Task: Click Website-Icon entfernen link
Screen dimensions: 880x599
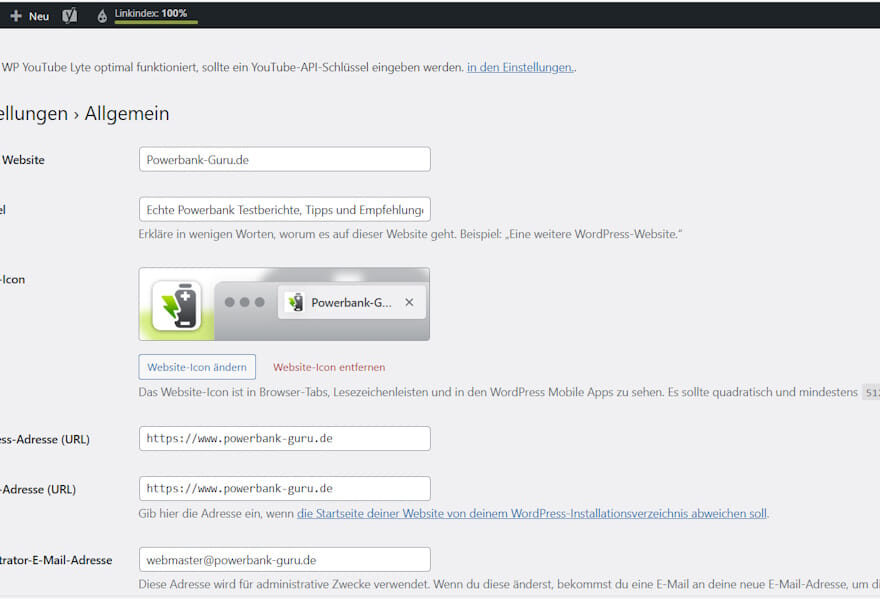Action: (x=329, y=367)
